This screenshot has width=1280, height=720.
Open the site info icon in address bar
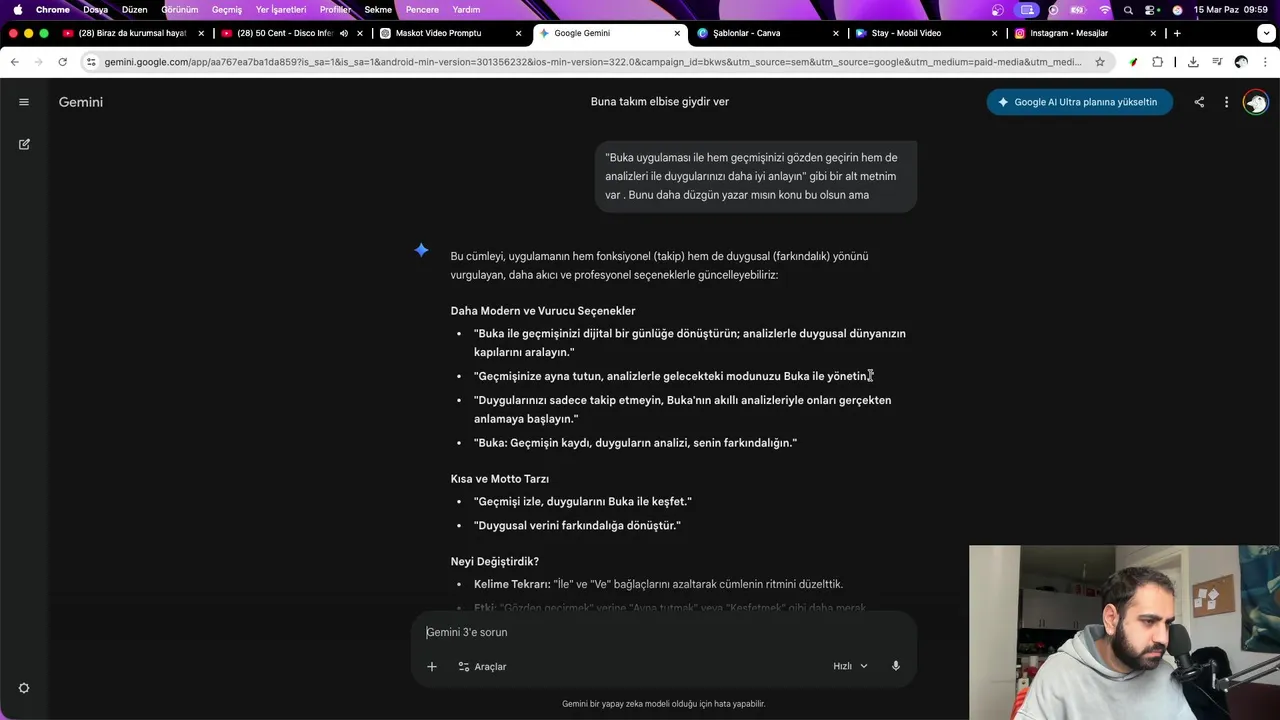(x=92, y=62)
